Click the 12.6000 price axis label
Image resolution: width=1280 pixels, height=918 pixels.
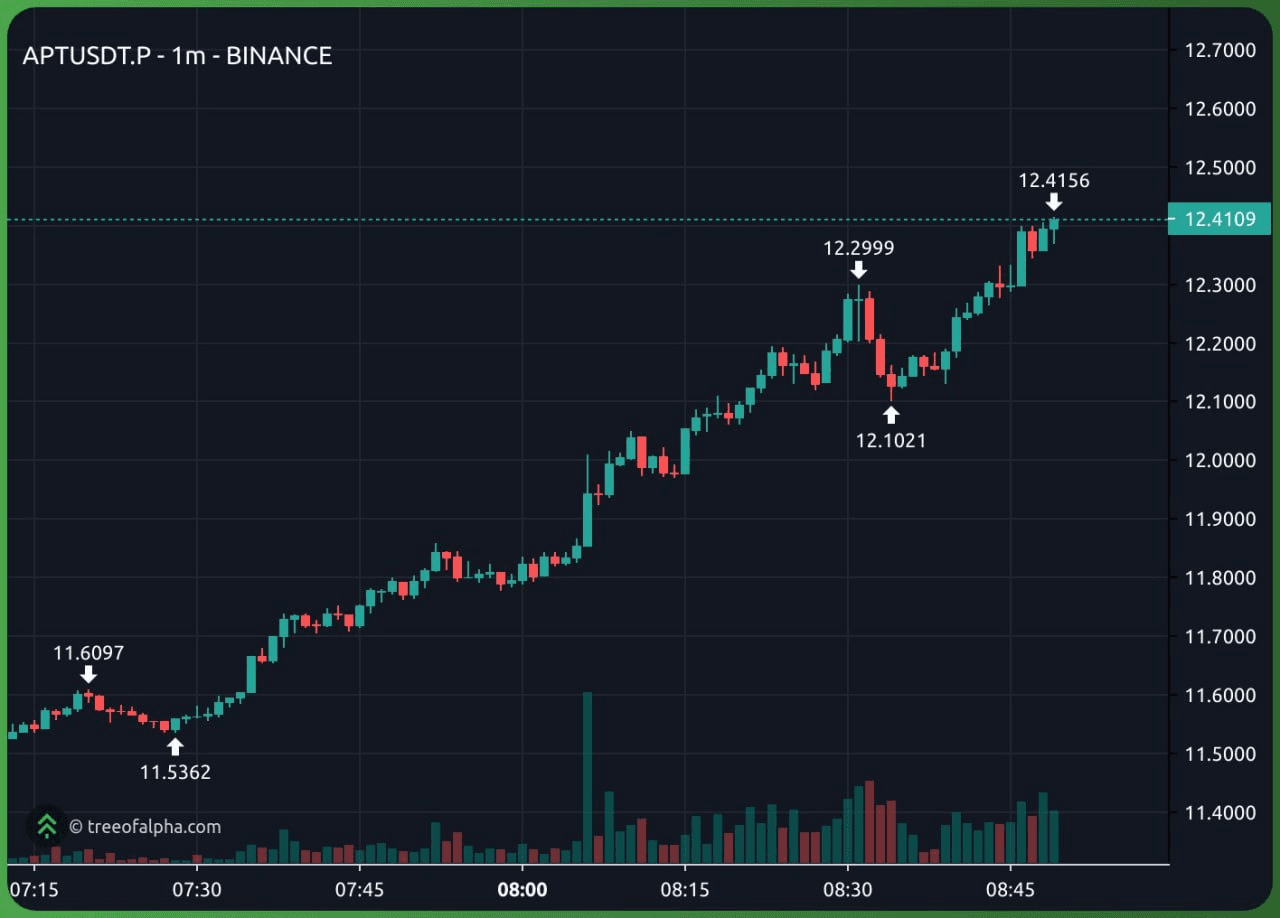coord(1219,109)
